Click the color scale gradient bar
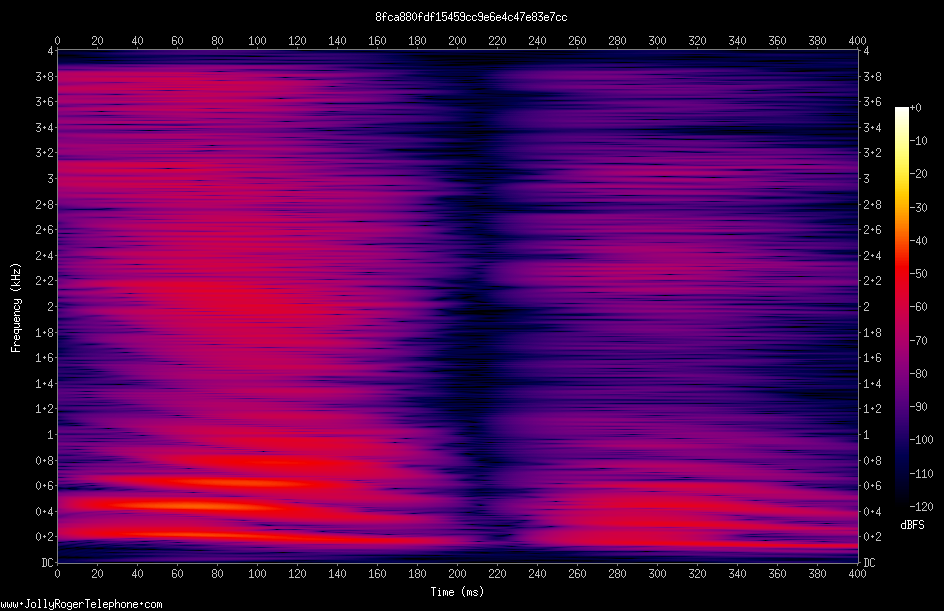 click(901, 307)
